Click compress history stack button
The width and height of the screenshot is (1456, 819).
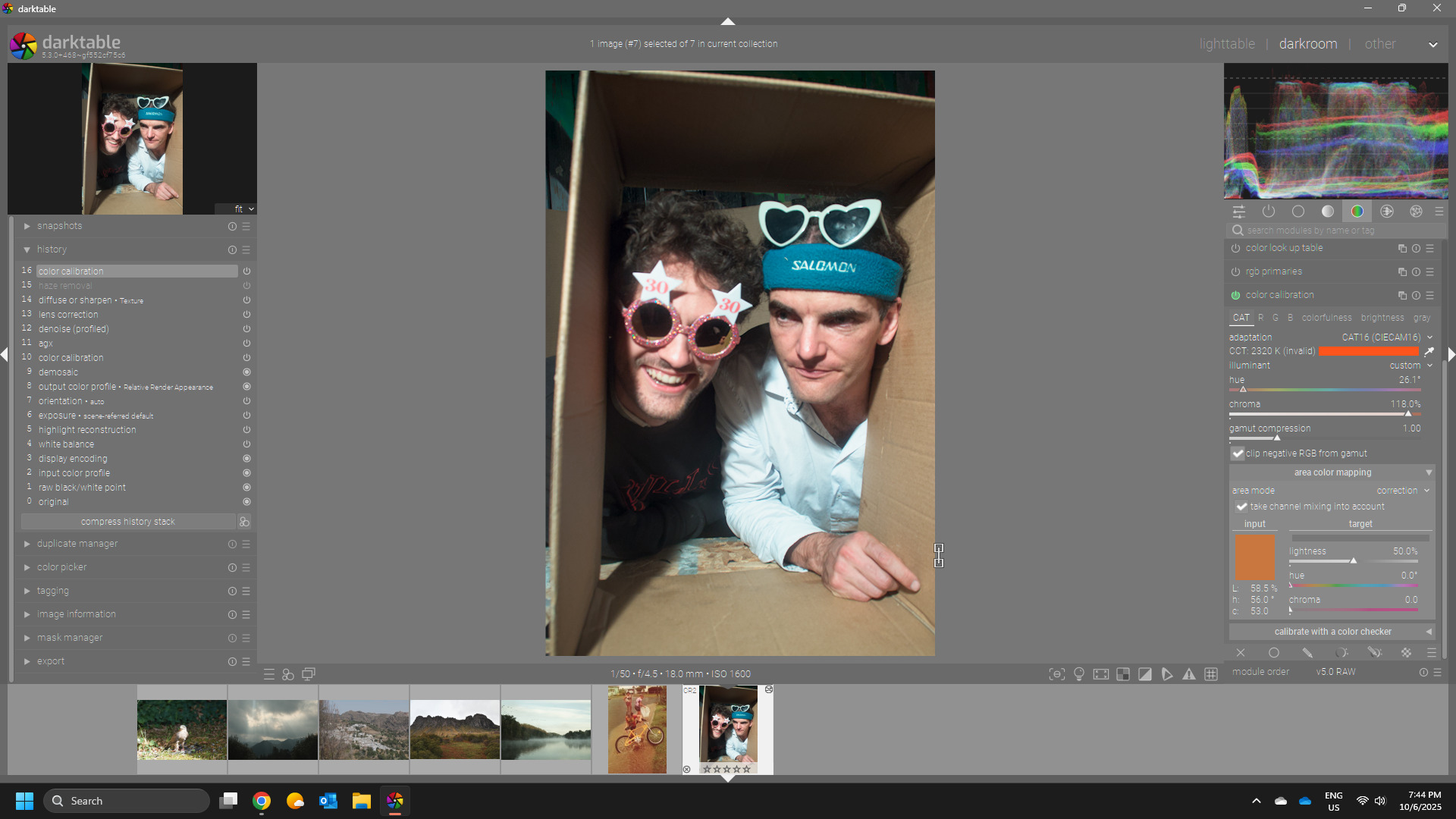click(127, 522)
